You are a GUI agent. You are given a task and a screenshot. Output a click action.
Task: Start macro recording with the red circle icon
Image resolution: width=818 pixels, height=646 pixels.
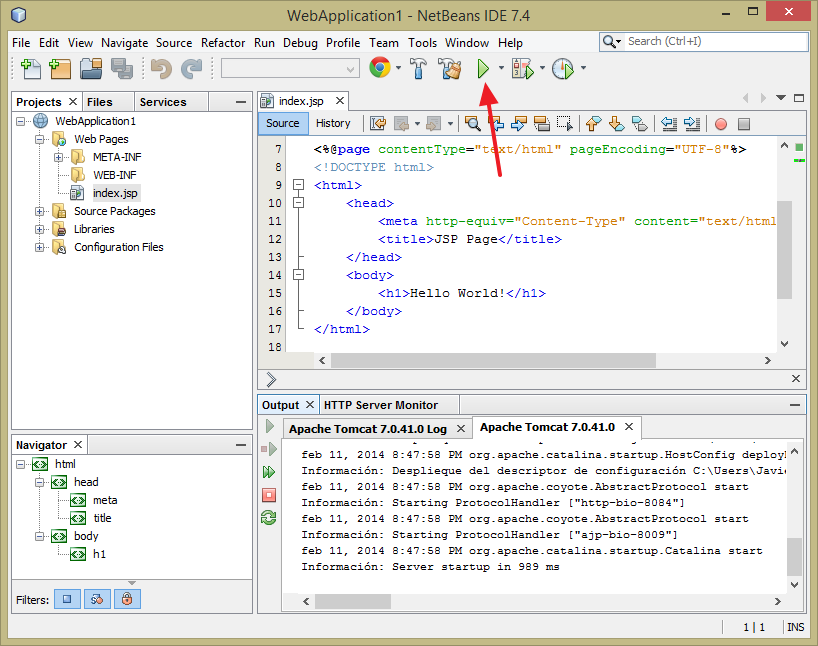pyautogui.click(x=720, y=123)
